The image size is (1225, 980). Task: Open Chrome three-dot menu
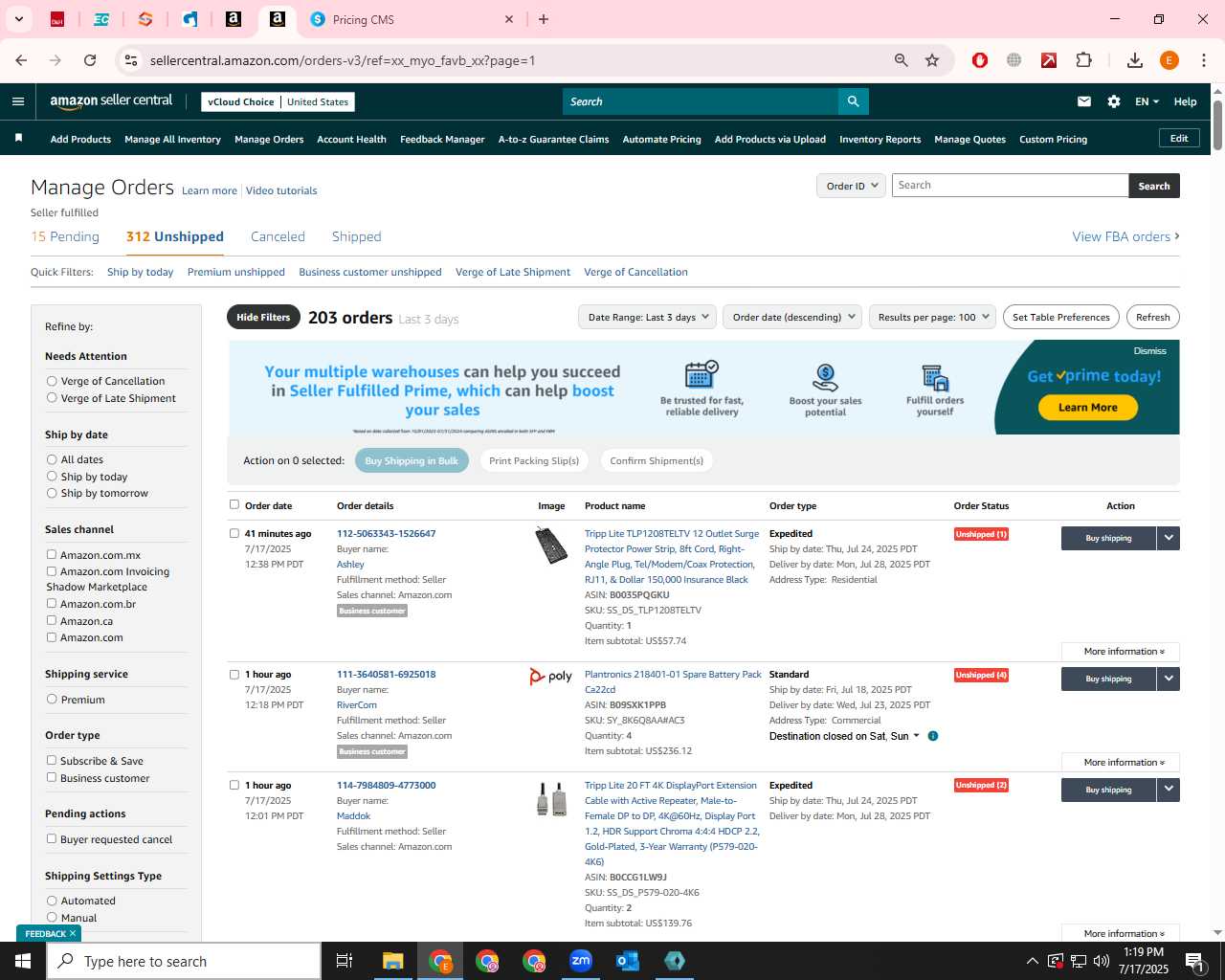(1204, 60)
